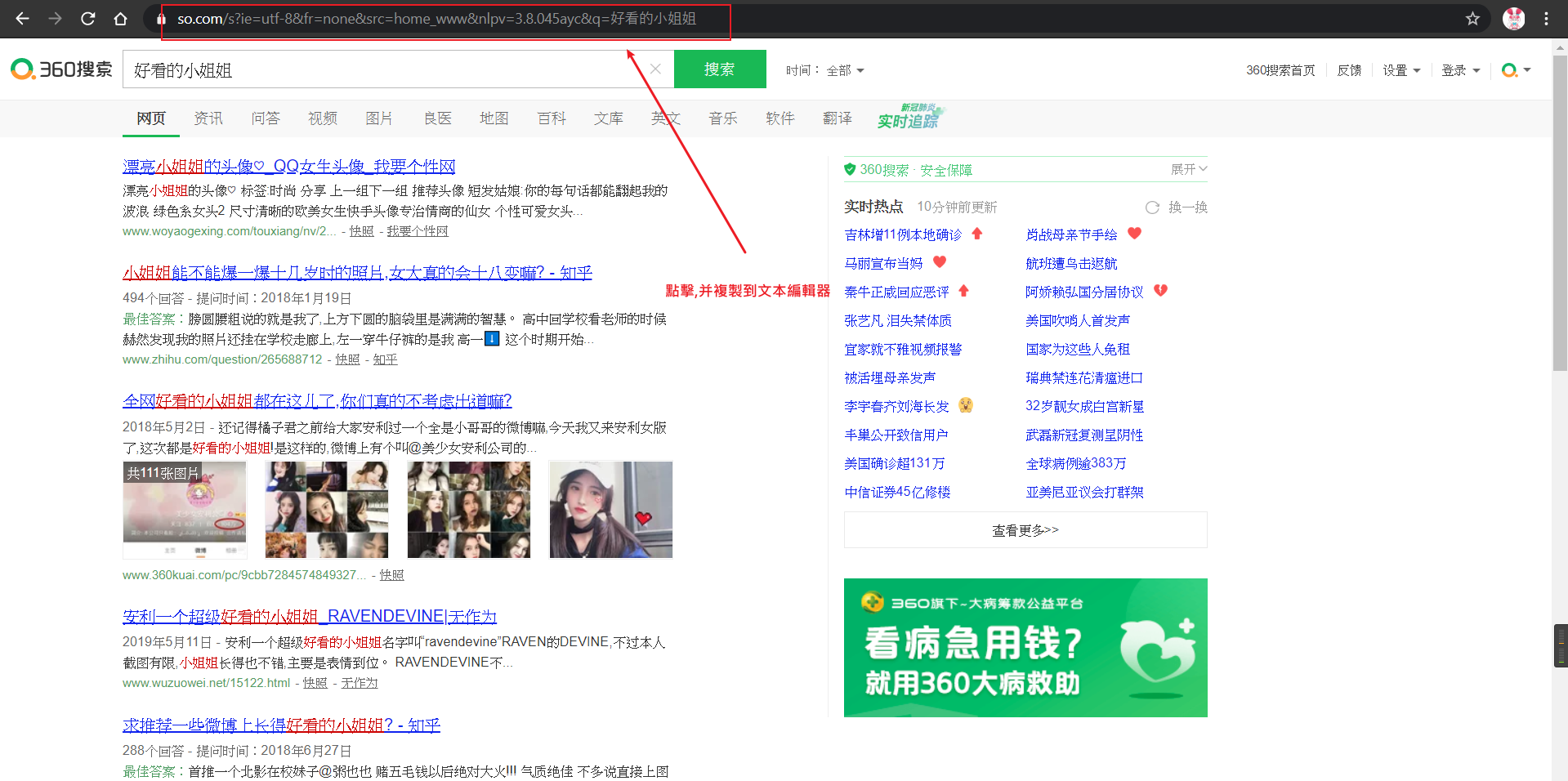Refresh hot topics via the 换一换 icon
The width and height of the screenshot is (1568, 781).
click(1152, 208)
